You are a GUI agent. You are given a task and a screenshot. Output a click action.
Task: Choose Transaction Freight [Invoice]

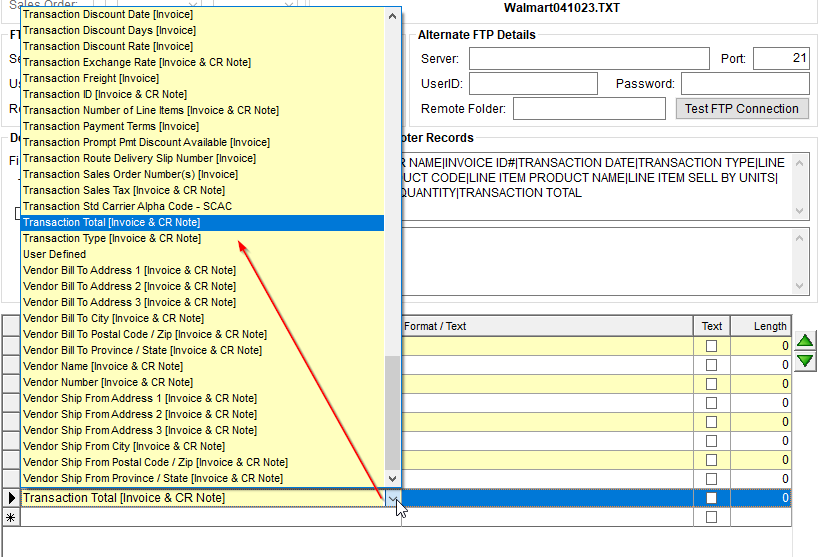202,78
